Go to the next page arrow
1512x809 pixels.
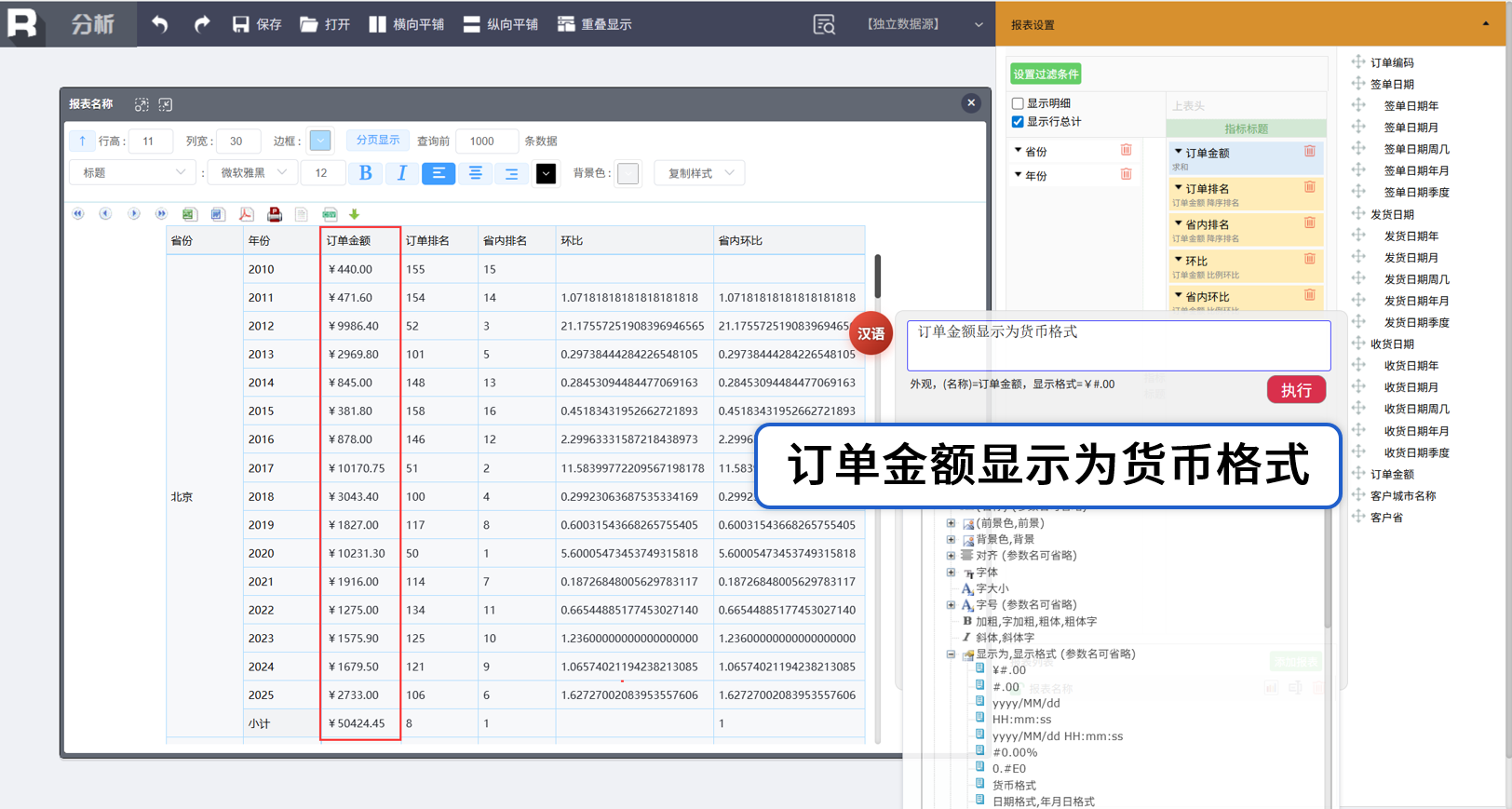coord(134,214)
